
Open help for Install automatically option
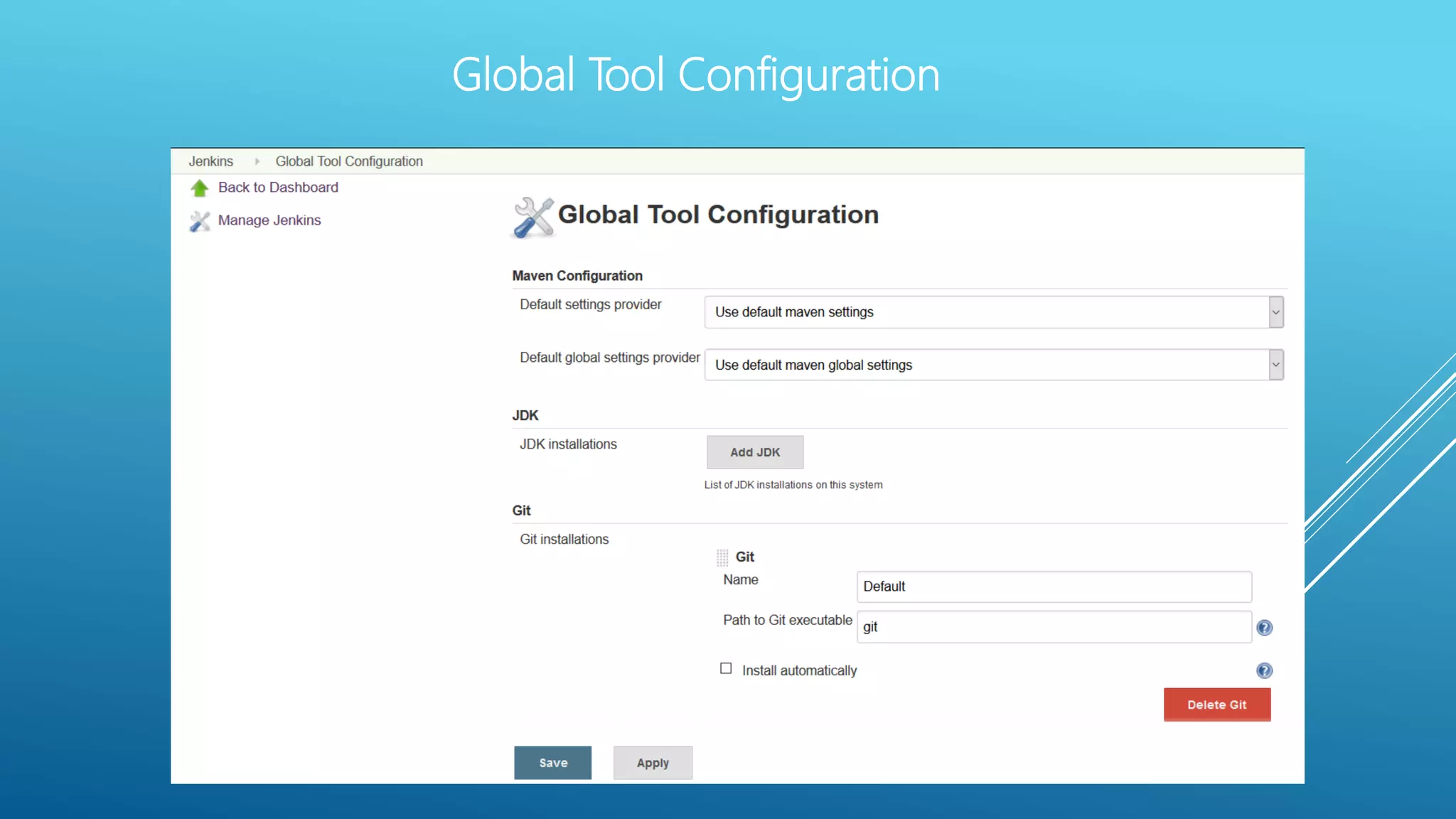[1264, 670]
